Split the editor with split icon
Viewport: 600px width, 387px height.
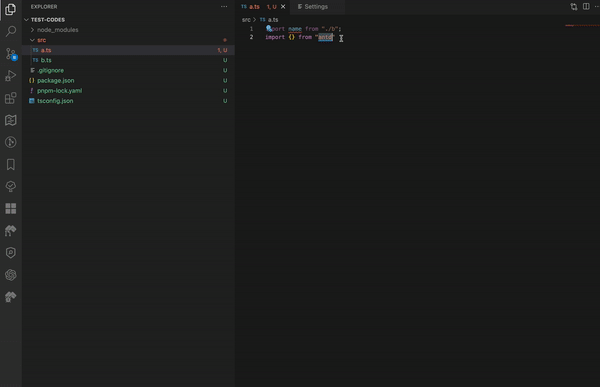[586, 7]
